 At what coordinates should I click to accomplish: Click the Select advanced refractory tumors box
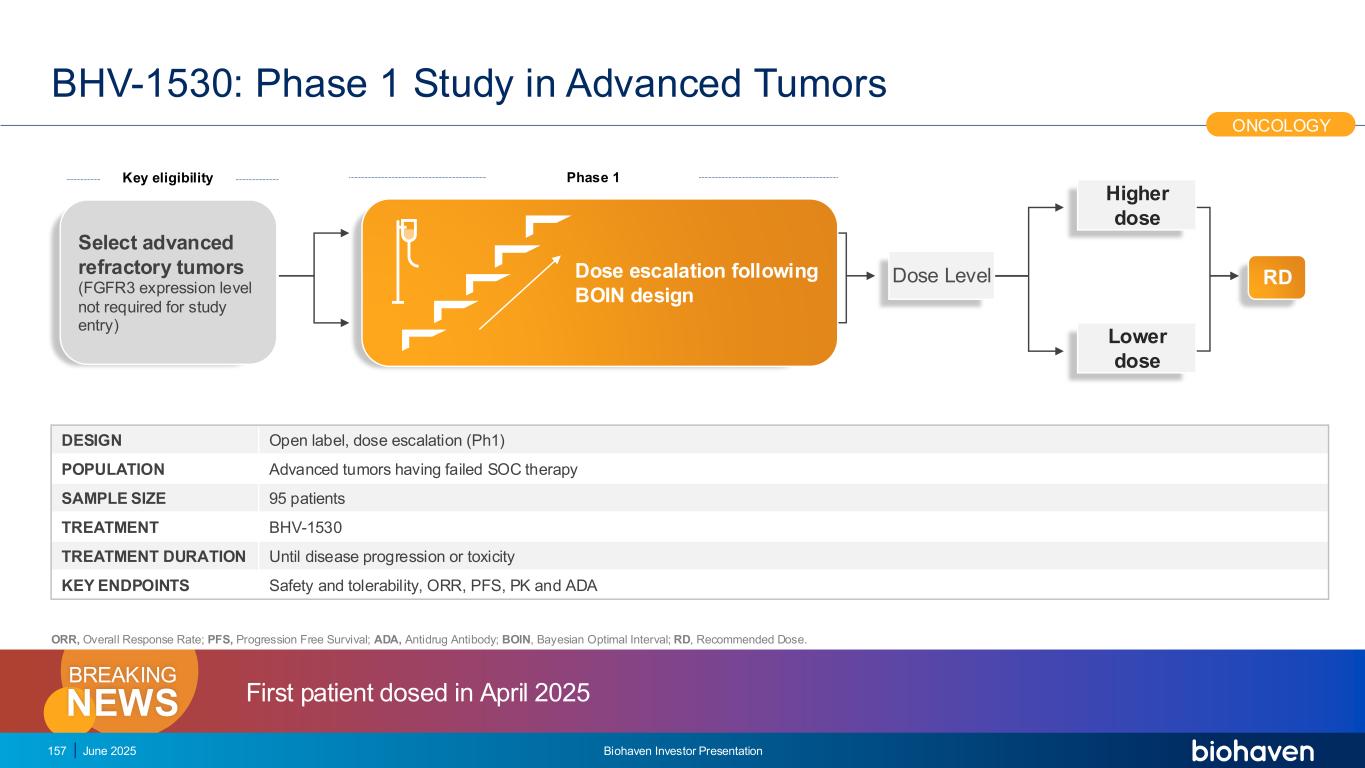click(x=167, y=282)
